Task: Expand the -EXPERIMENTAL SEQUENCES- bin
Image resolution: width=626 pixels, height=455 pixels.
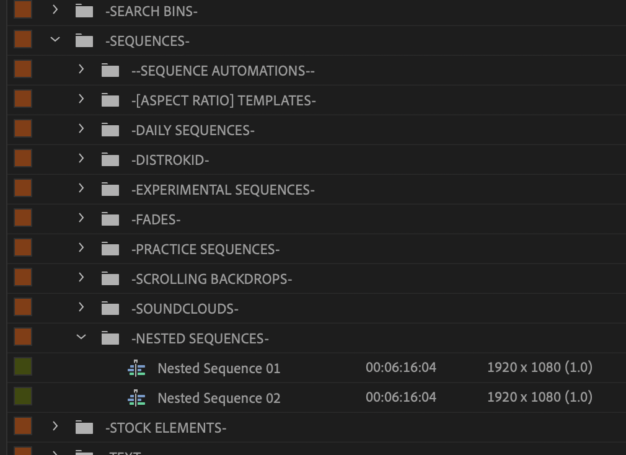Action: pos(82,190)
